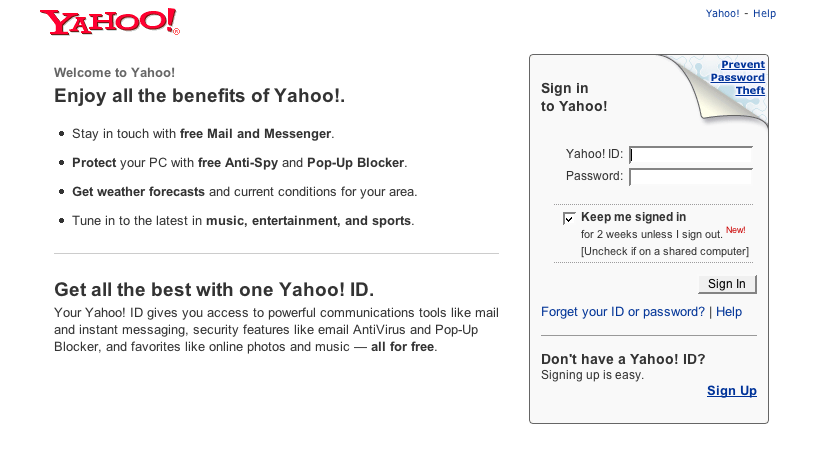Click the "Keep me signed in" label text
Image resolution: width=816 pixels, height=452 pixels.
click(633, 217)
